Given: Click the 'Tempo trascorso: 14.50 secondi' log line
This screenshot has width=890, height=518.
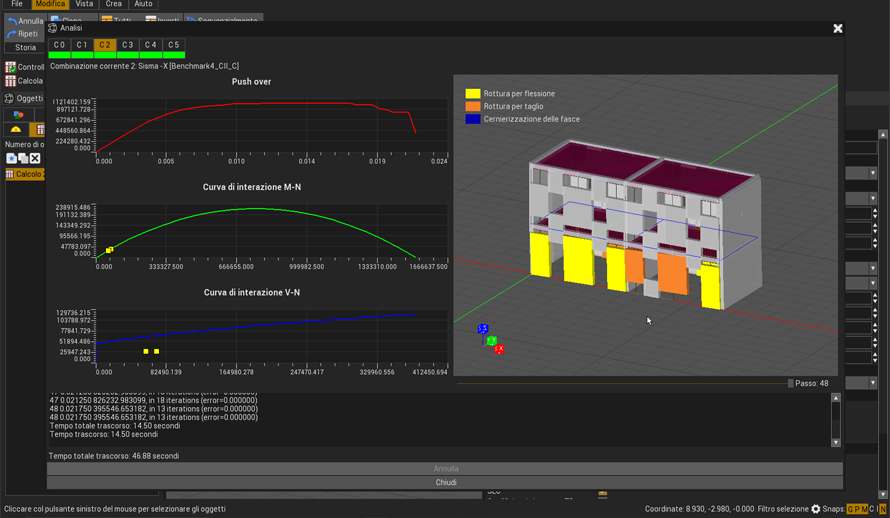Looking at the screenshot, I should tap(104, 434).
